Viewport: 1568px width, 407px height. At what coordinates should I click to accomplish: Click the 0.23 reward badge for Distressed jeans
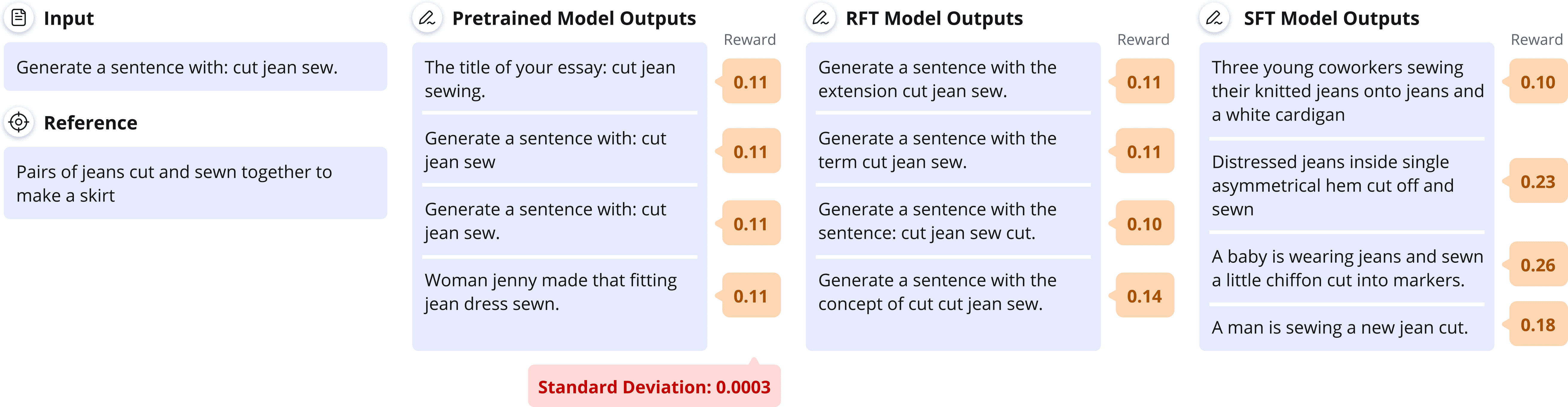[x=1537, y=181]
